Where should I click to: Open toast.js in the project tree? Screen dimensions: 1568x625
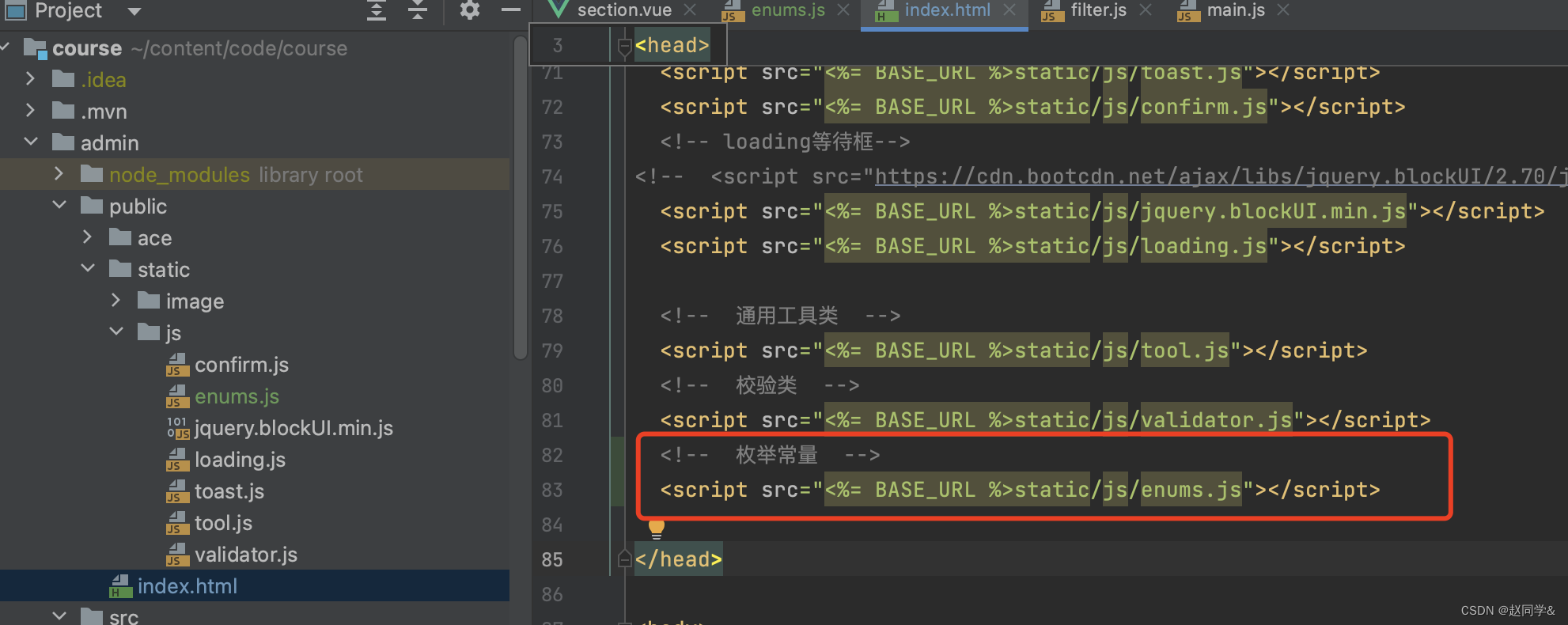(x=229, y=491)
